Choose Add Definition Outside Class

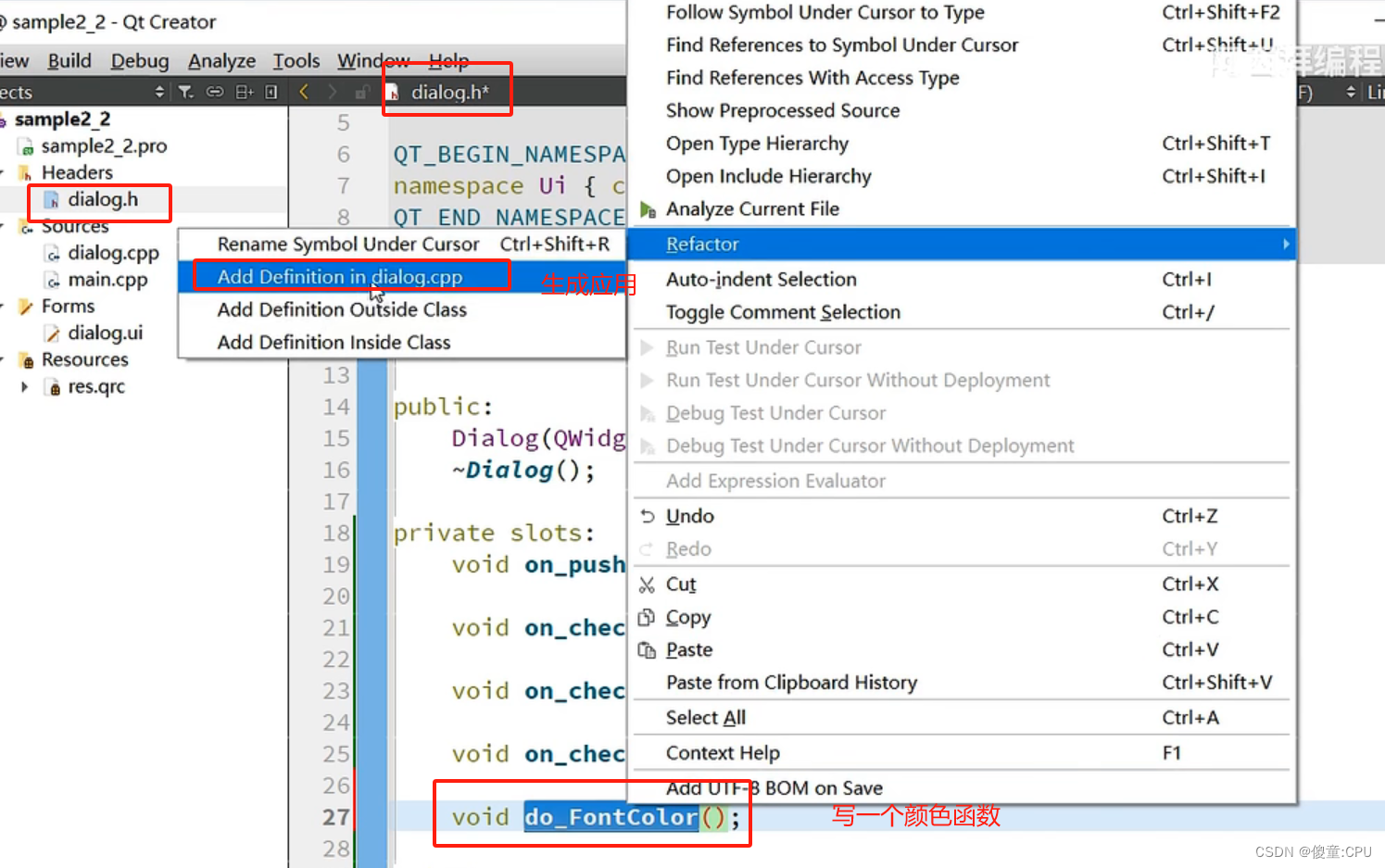(x=342, y=309)
